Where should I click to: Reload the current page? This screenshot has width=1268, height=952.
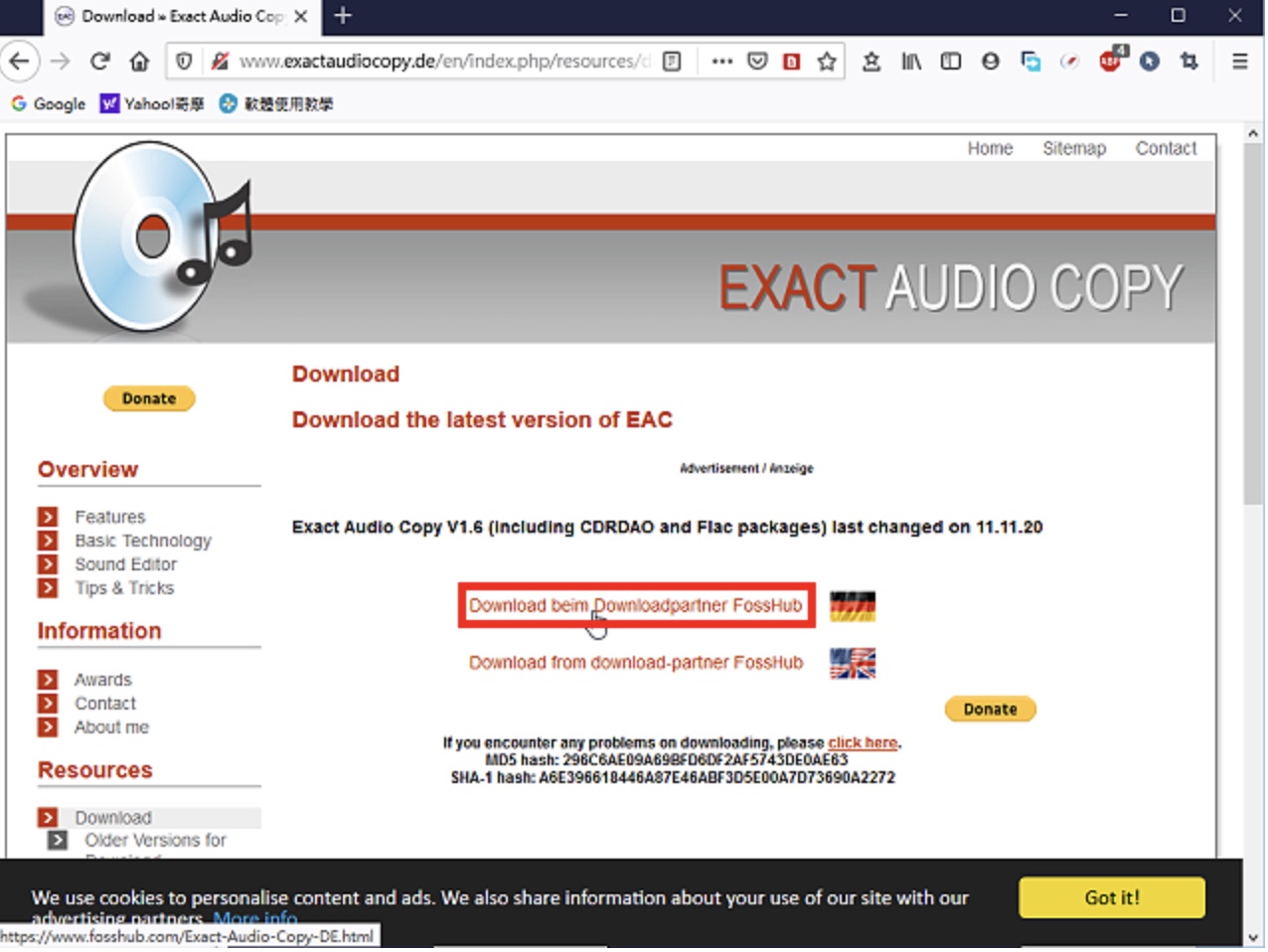click(99, 62)
